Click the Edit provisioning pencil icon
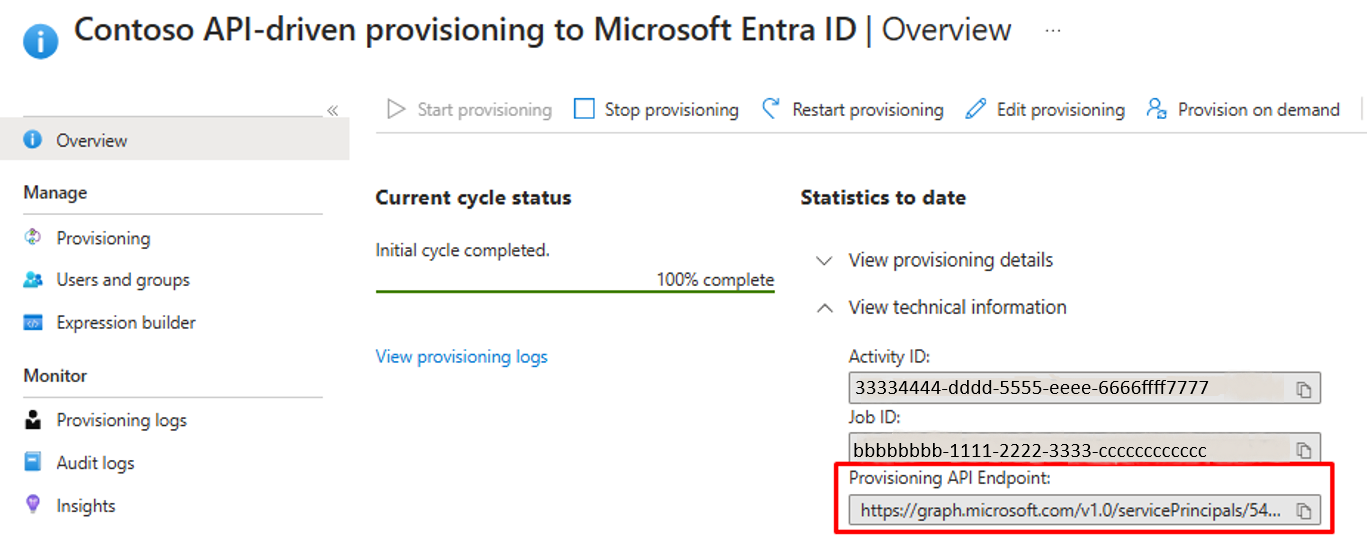Screen dimensions: 1367x541 (x=976, y=109)
